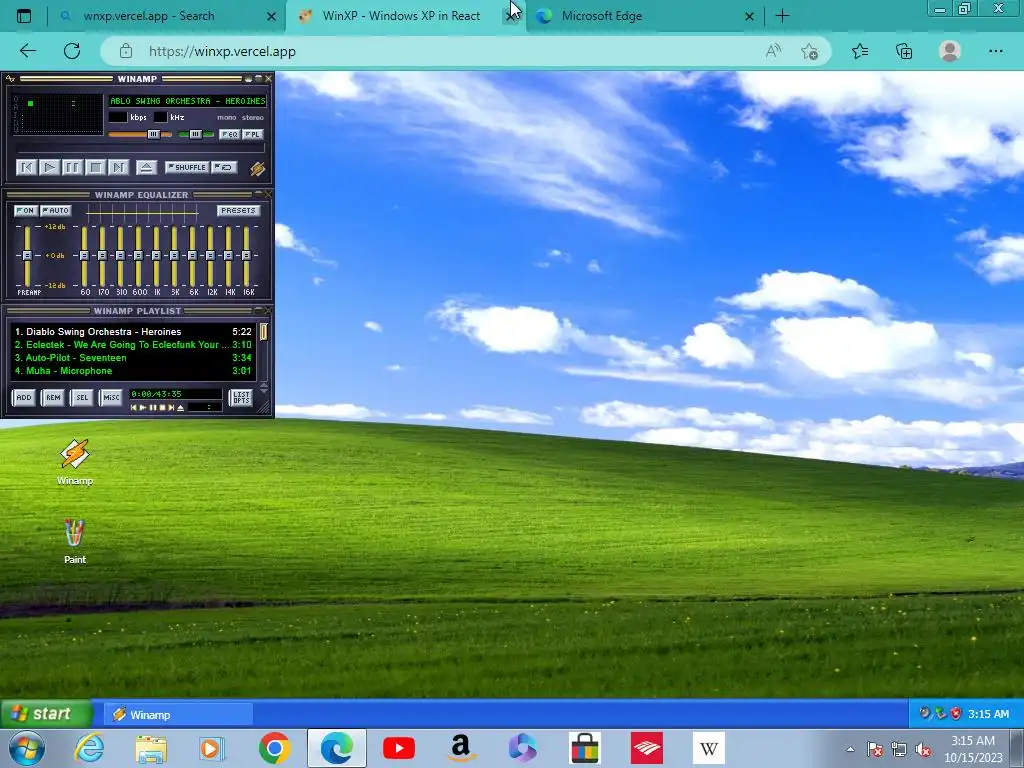
Task: Open Google Chrome from taskbar
Action: point(275,748)
